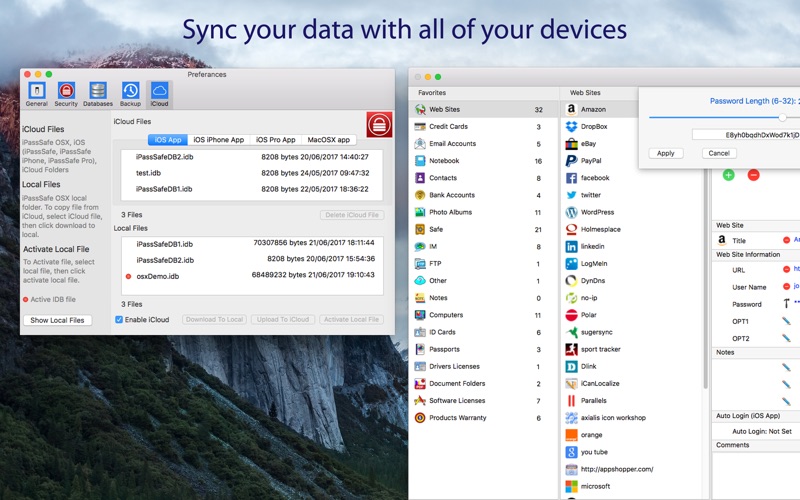Select local file iPassSafeDB1.idb

(252, 244)
